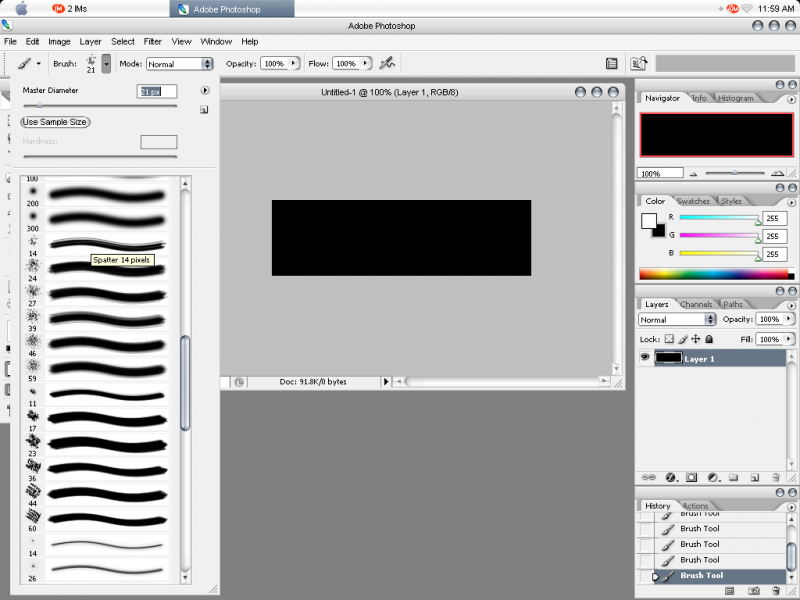Pick the Chalk 17 brush preset
The width and height of the screenshot is (800, 600).
click(x=95, y=419)
